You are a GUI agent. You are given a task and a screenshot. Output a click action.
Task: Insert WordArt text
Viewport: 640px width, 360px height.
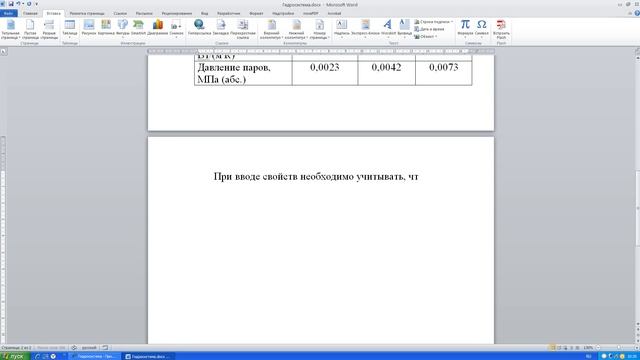tap(388, 28)
